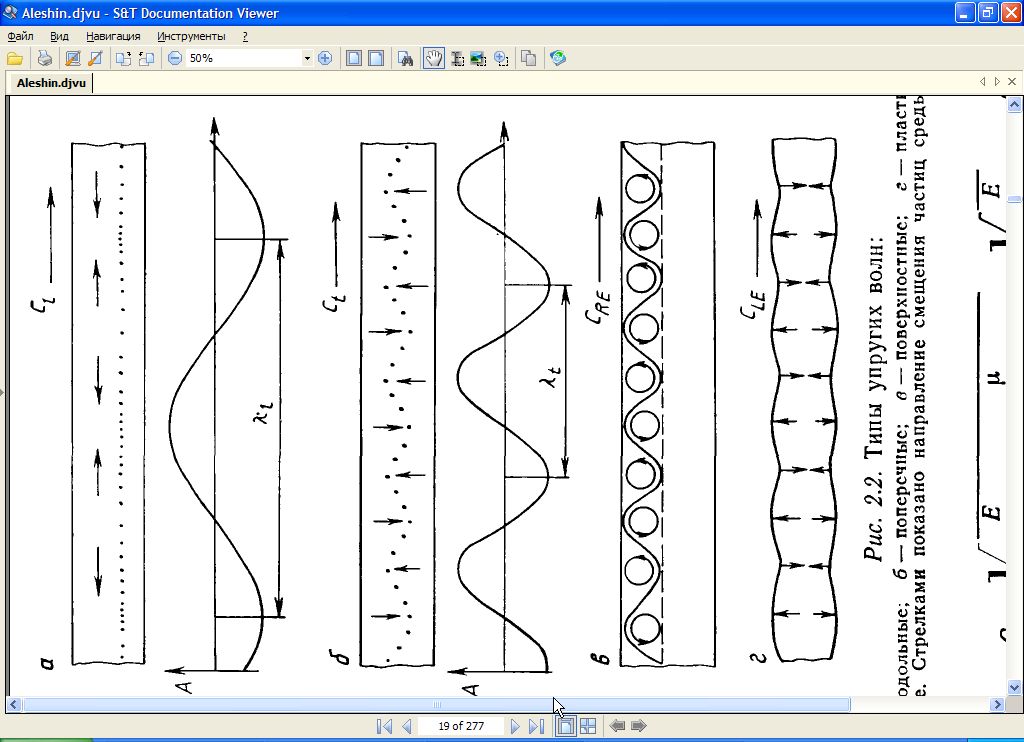Restore down the viewer window
Viewport: 1024px width, 742px height.
(x=987, y=12)
